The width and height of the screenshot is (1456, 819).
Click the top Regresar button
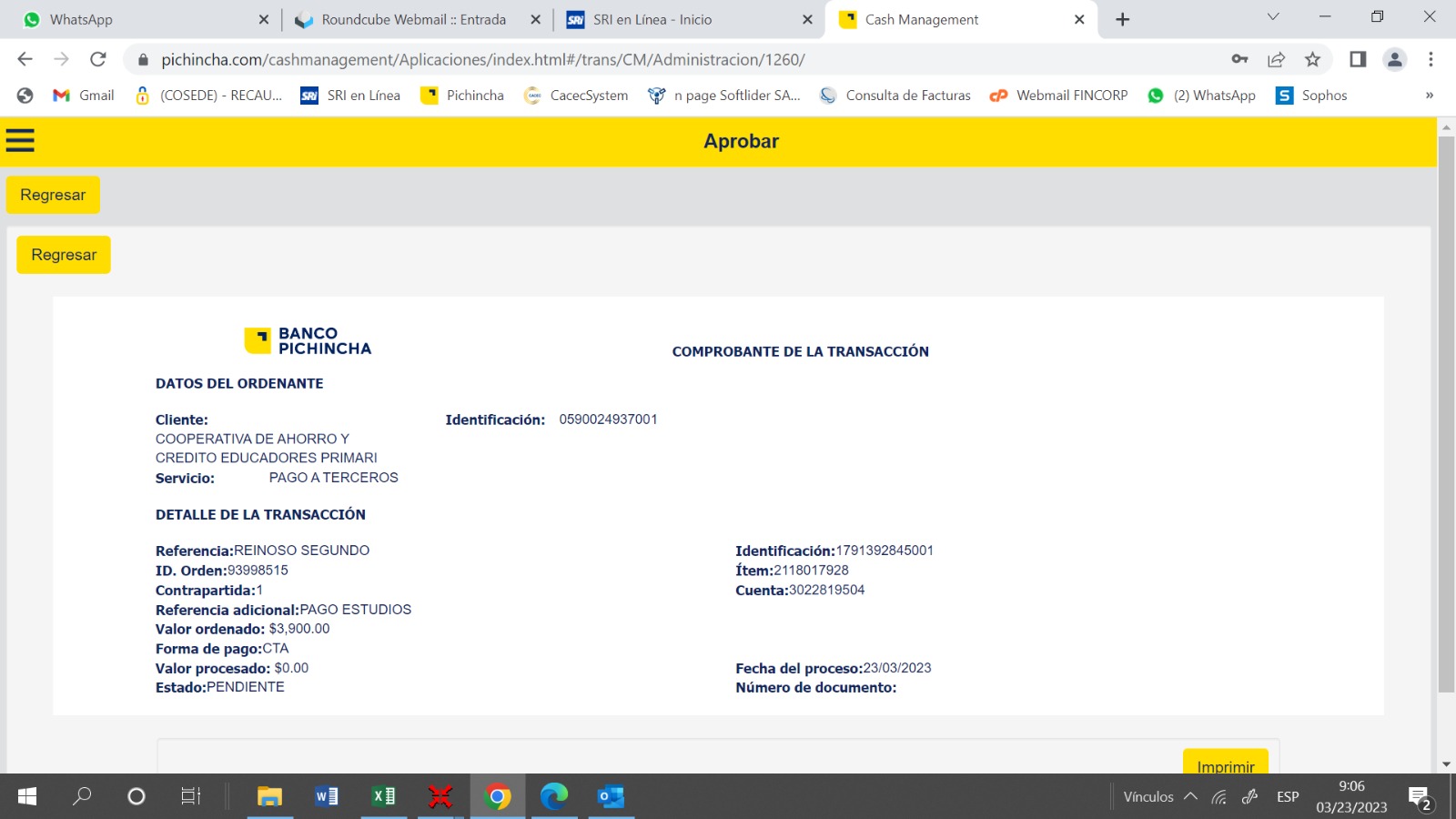53,195
